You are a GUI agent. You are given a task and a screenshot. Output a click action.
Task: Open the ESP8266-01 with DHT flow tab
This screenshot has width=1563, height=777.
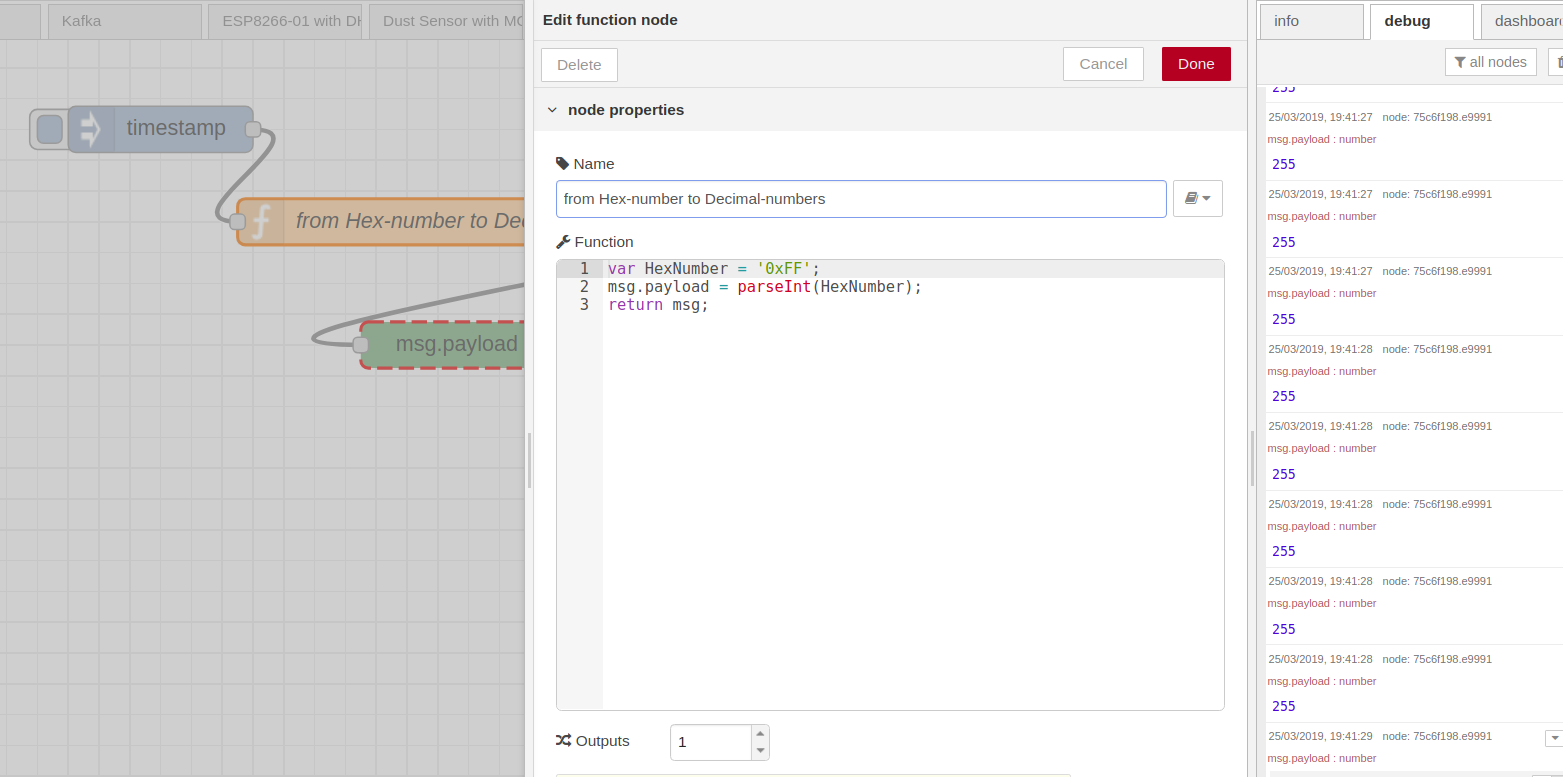[x=285, y=20]
